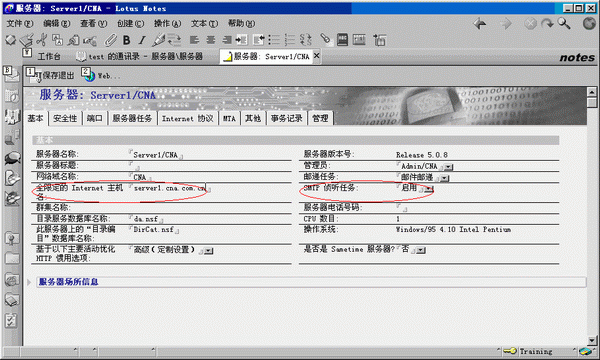Image resolution: width=600 pixels, height=360 pixels.
Task: Open the Sametime 服务器 dropdown arrow
Action: pyautogui.click(x=421, y=250)
